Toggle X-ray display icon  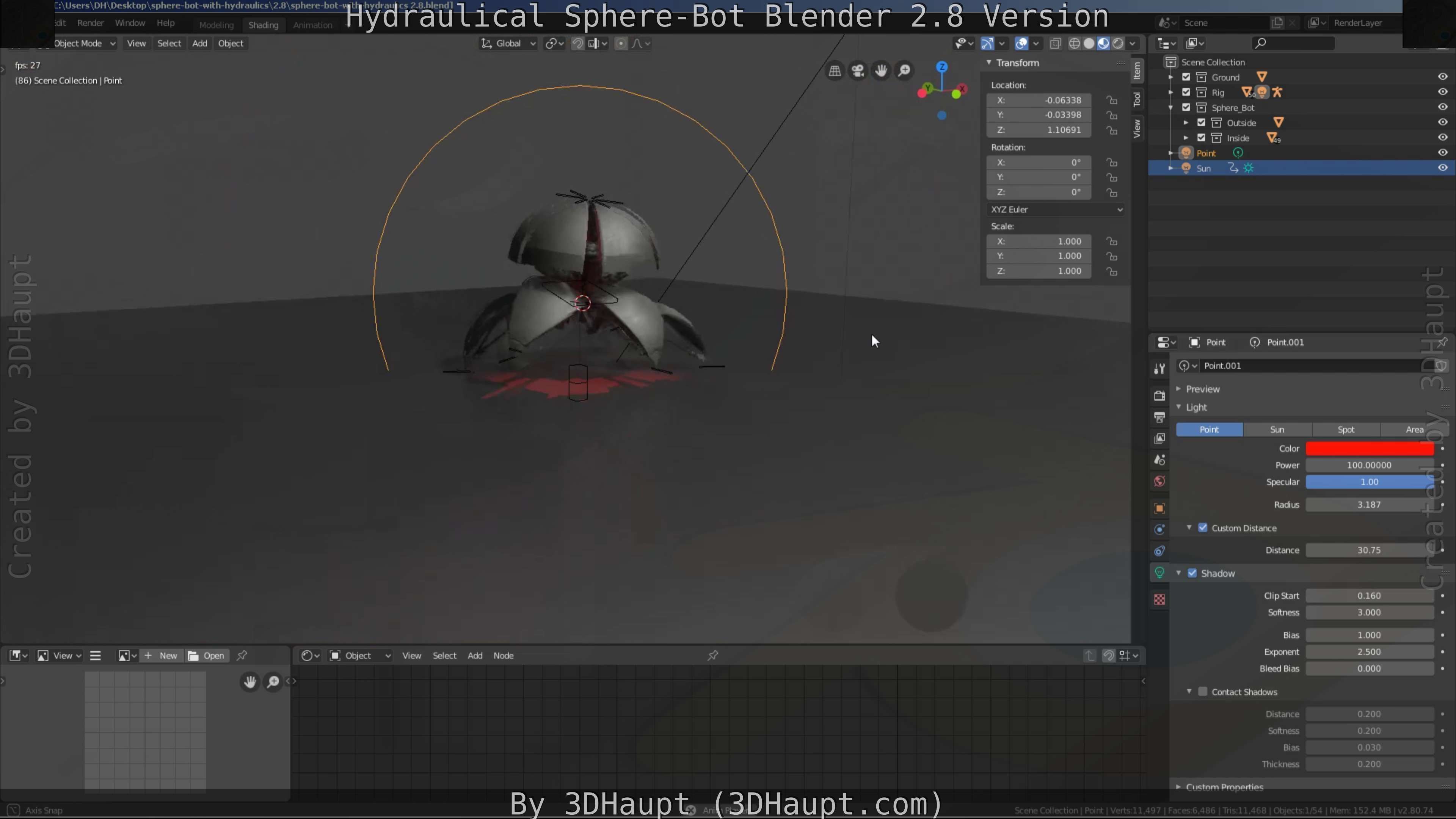[x=1055, y=44]
